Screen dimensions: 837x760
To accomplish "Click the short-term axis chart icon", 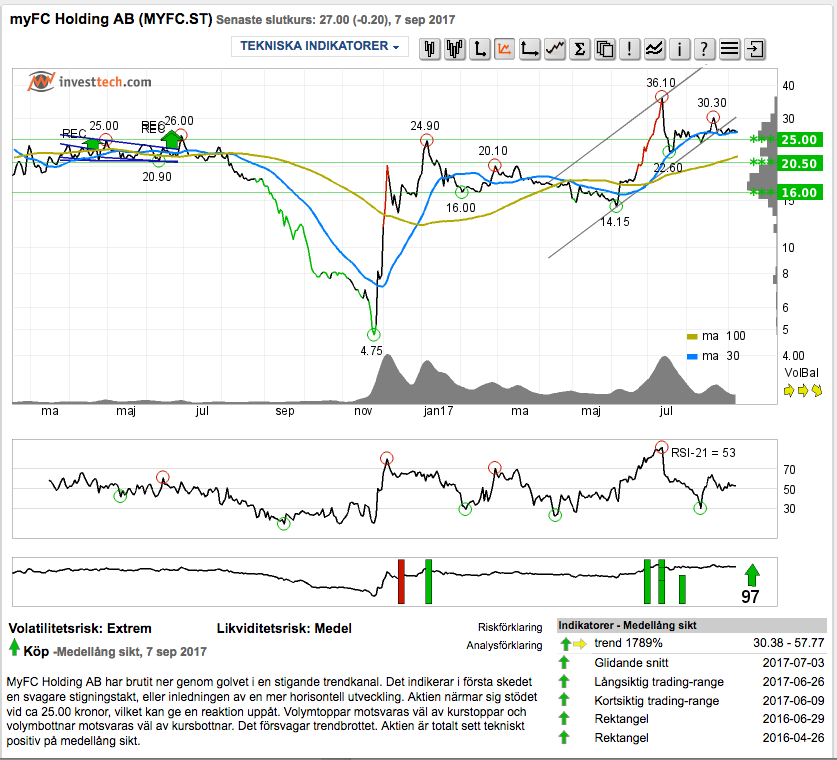I will [x=480, y=49].
